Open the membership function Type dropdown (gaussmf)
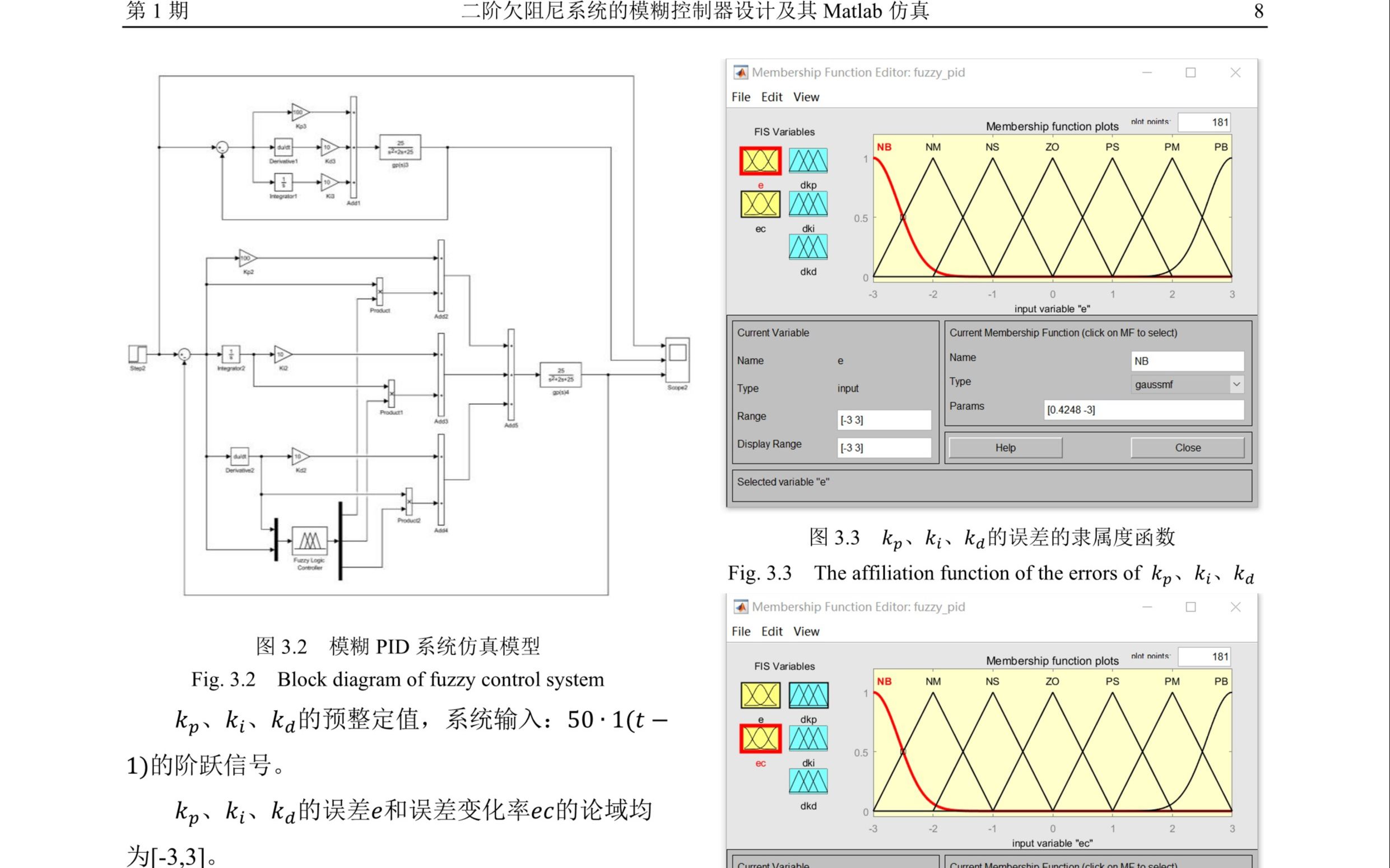This screenshot has width=1390, height=868. (x=1187, y=384)
